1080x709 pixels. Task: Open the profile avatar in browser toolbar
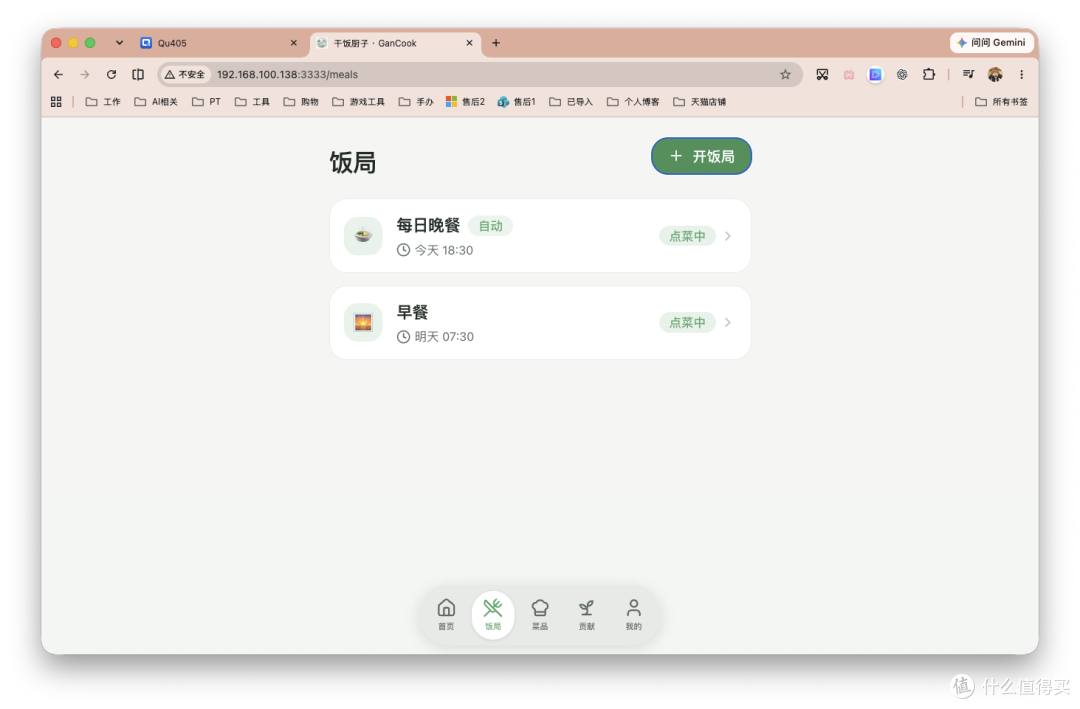tap(995, 74)
